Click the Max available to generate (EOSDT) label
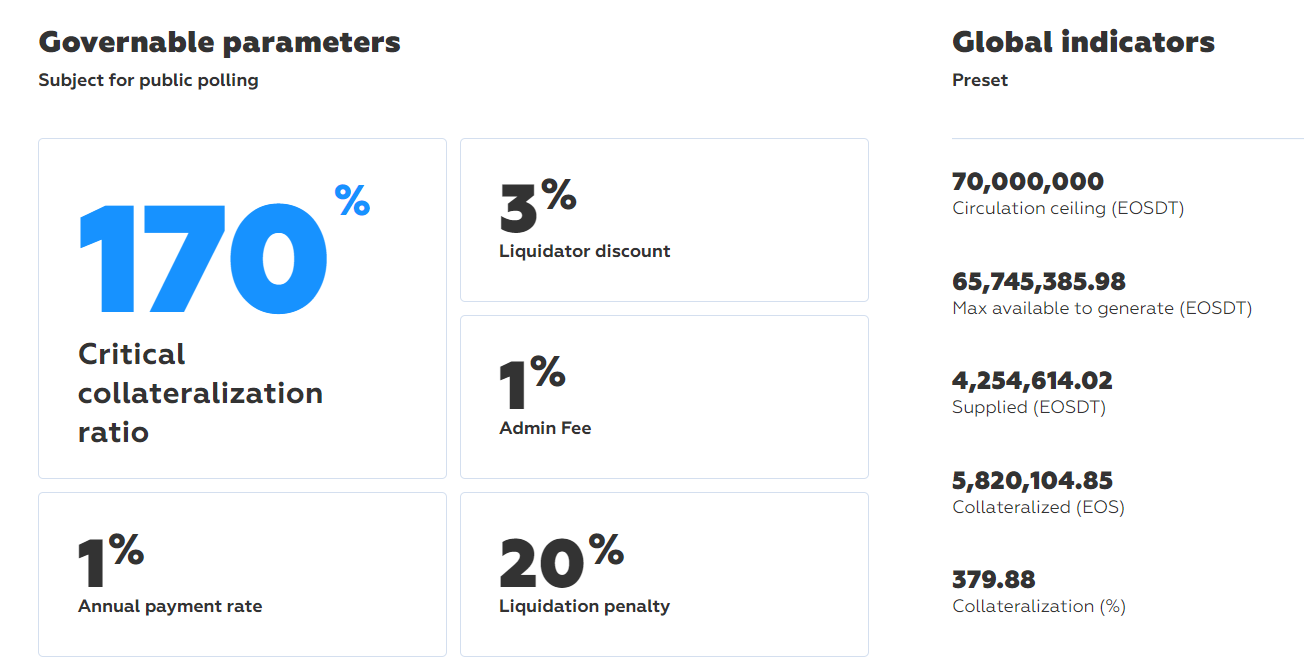 (x=1102, y=308)
